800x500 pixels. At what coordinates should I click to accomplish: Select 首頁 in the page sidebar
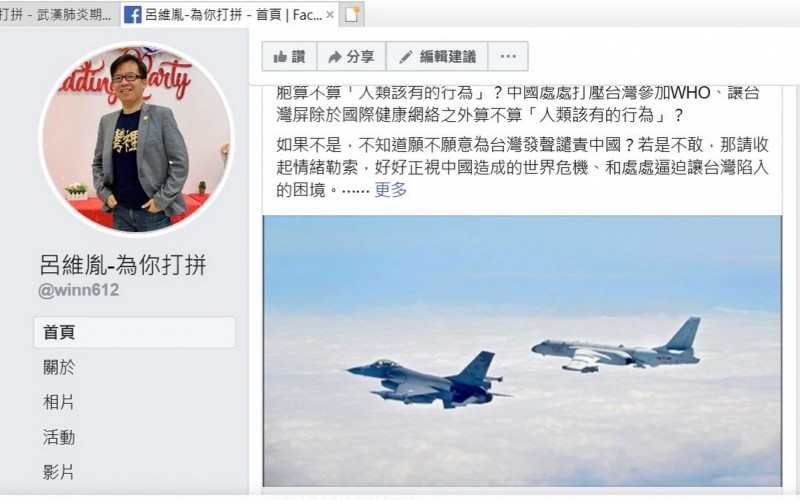(x=135, y=332)
